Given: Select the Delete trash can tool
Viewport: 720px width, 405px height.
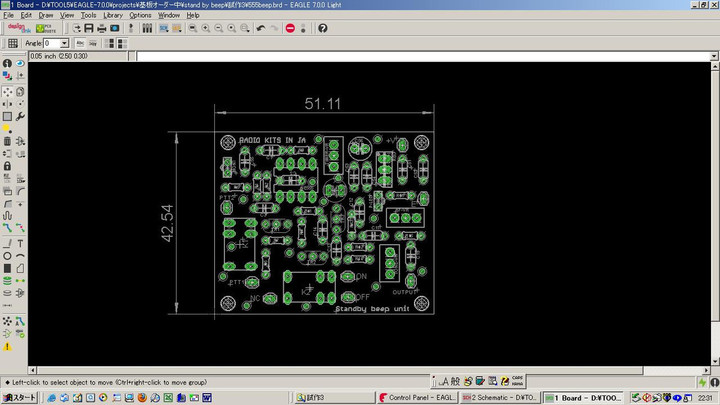Looking at the screenshot, I should pyautogui.click(x=7, y=141).
